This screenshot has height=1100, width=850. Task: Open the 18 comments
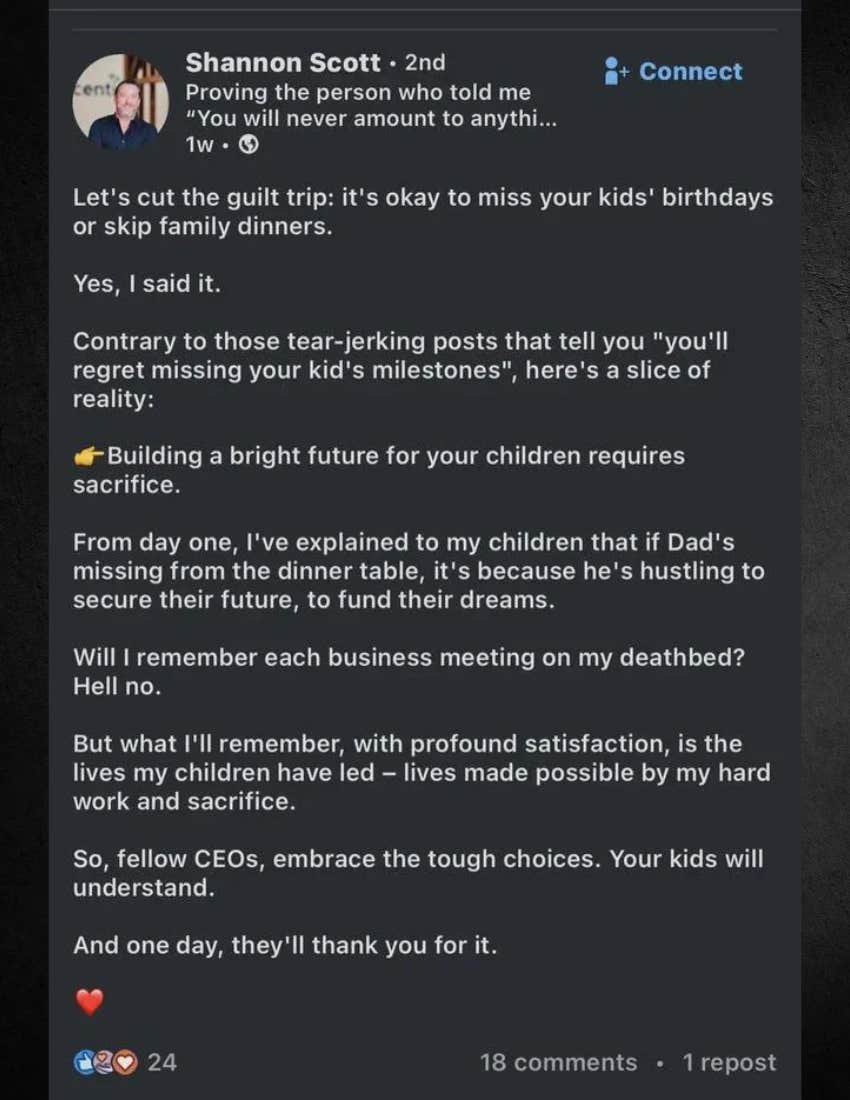[x=559, y=1062]
